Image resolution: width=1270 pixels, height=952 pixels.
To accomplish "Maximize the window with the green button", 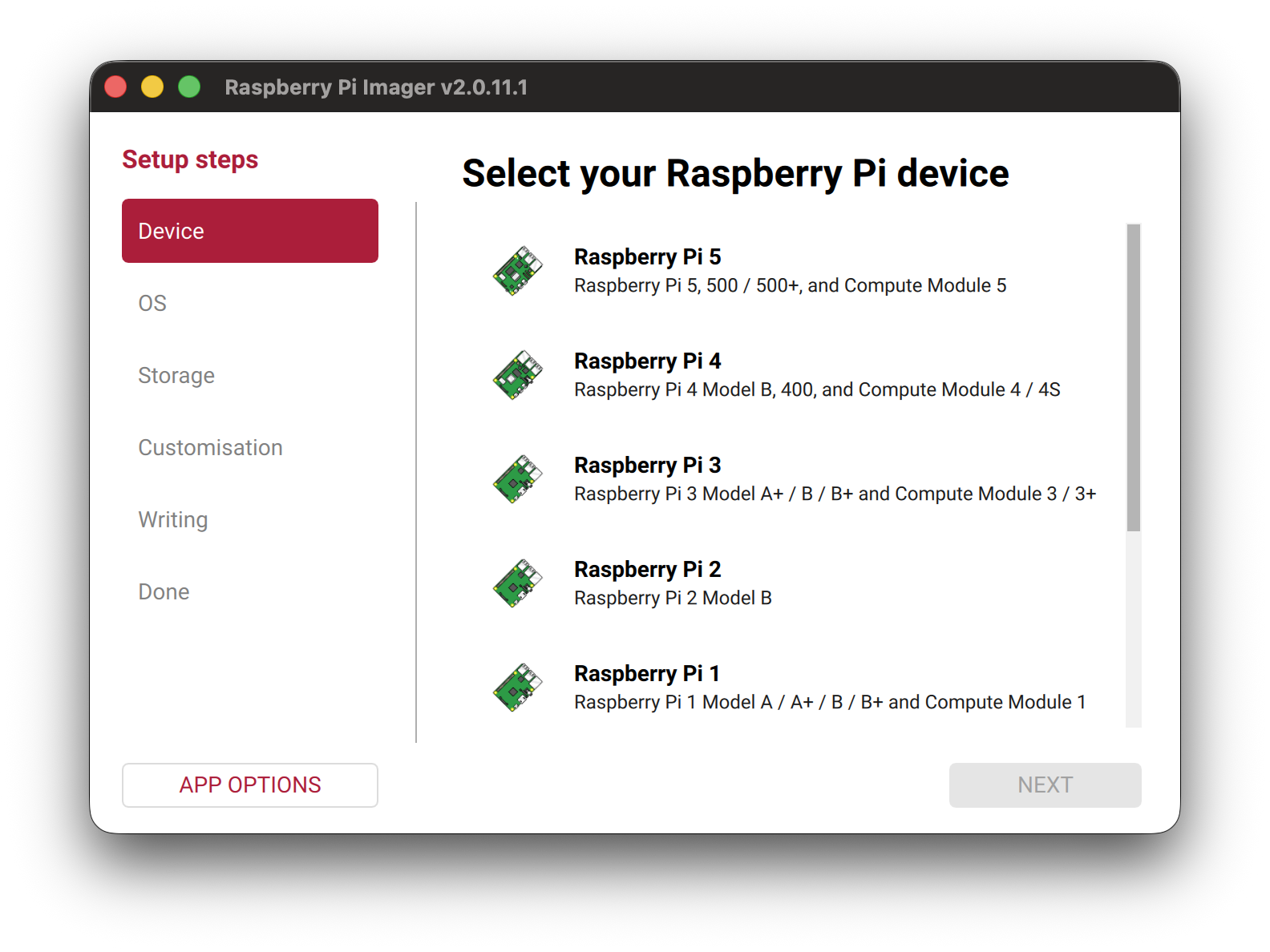I will click(x=189, y=87).
